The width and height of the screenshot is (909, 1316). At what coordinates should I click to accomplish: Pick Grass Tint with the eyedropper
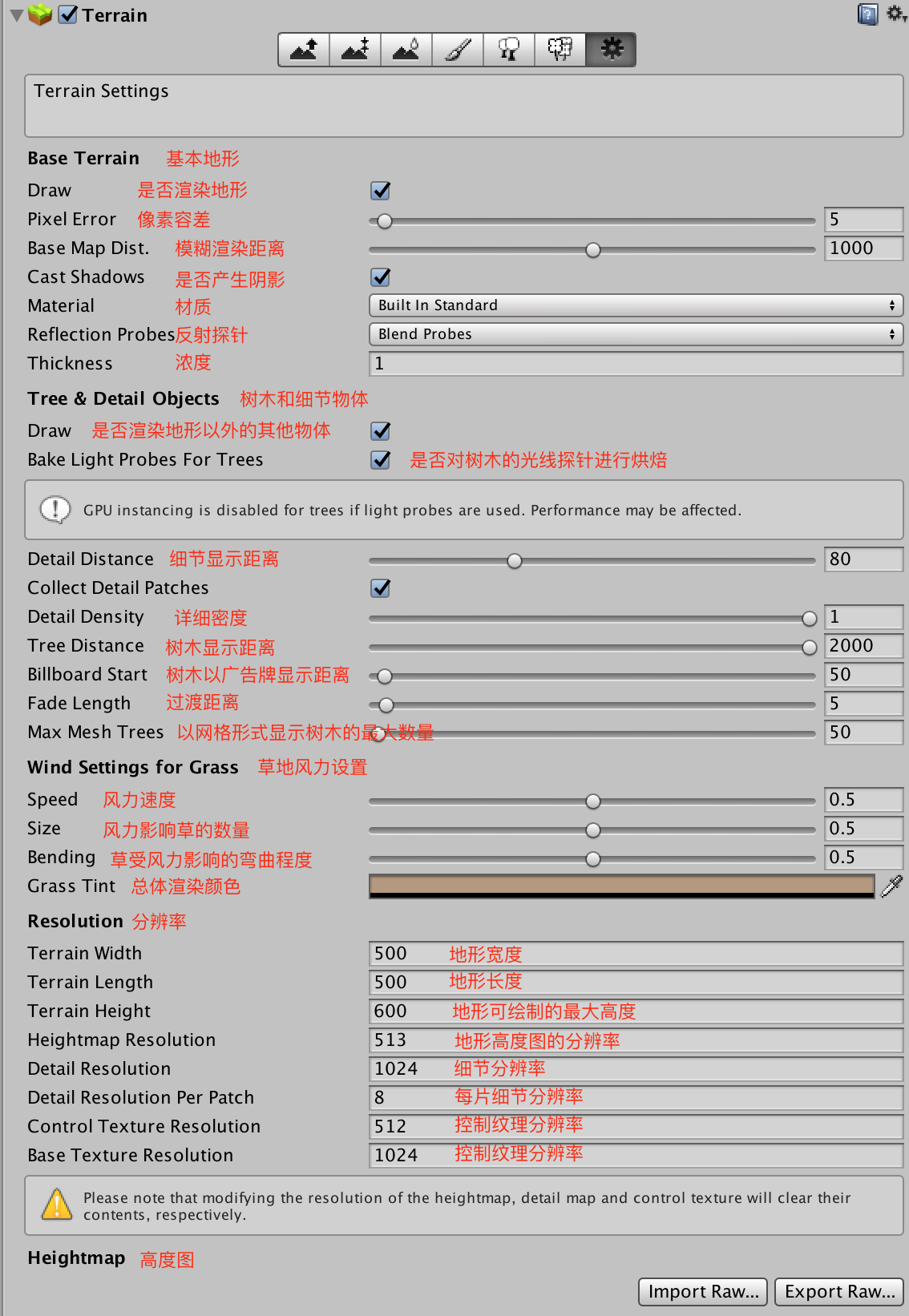click(x=891, y=886)
